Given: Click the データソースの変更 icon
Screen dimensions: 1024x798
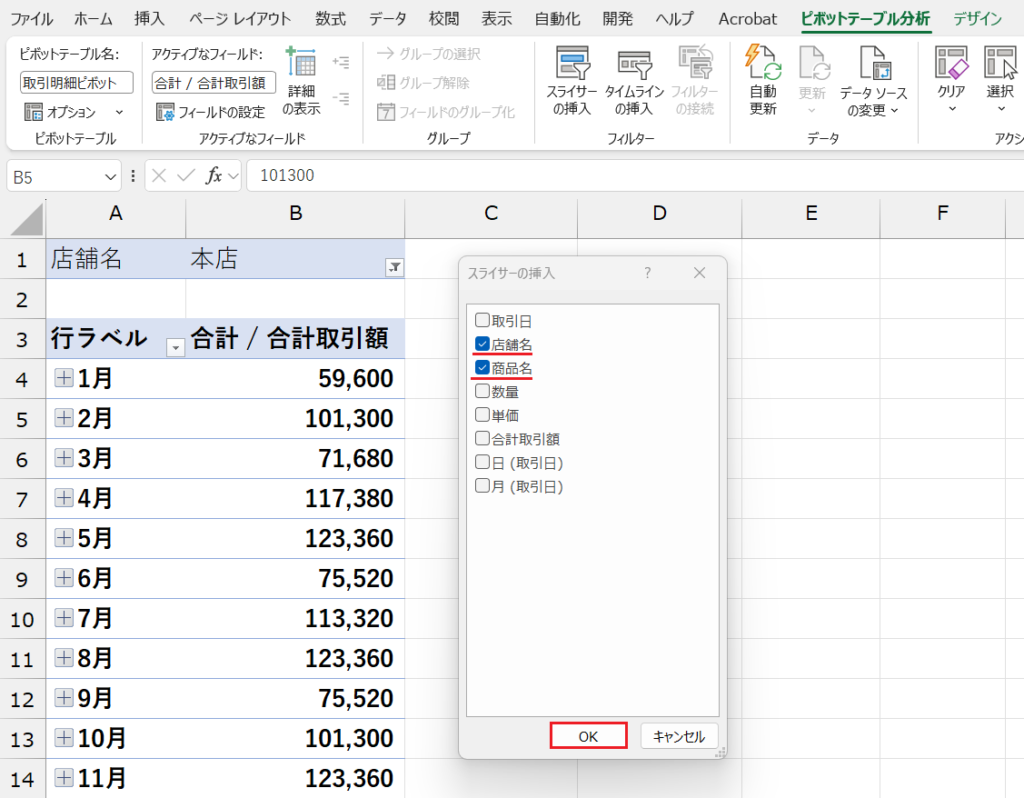Looking at the screenshot, I should point(872,64).
